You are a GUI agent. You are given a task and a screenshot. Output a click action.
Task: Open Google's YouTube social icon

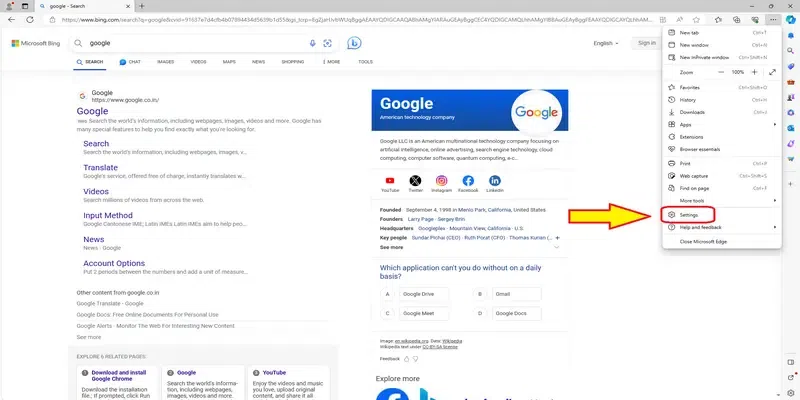click(x=390, y=181)
